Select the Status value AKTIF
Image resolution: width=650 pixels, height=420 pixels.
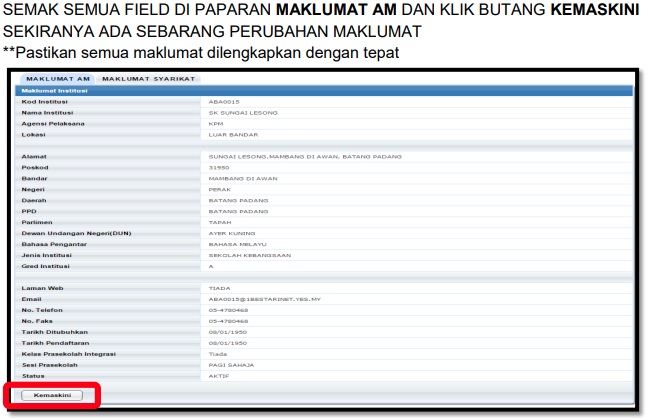pyautogui.click(x=218, y=375)
